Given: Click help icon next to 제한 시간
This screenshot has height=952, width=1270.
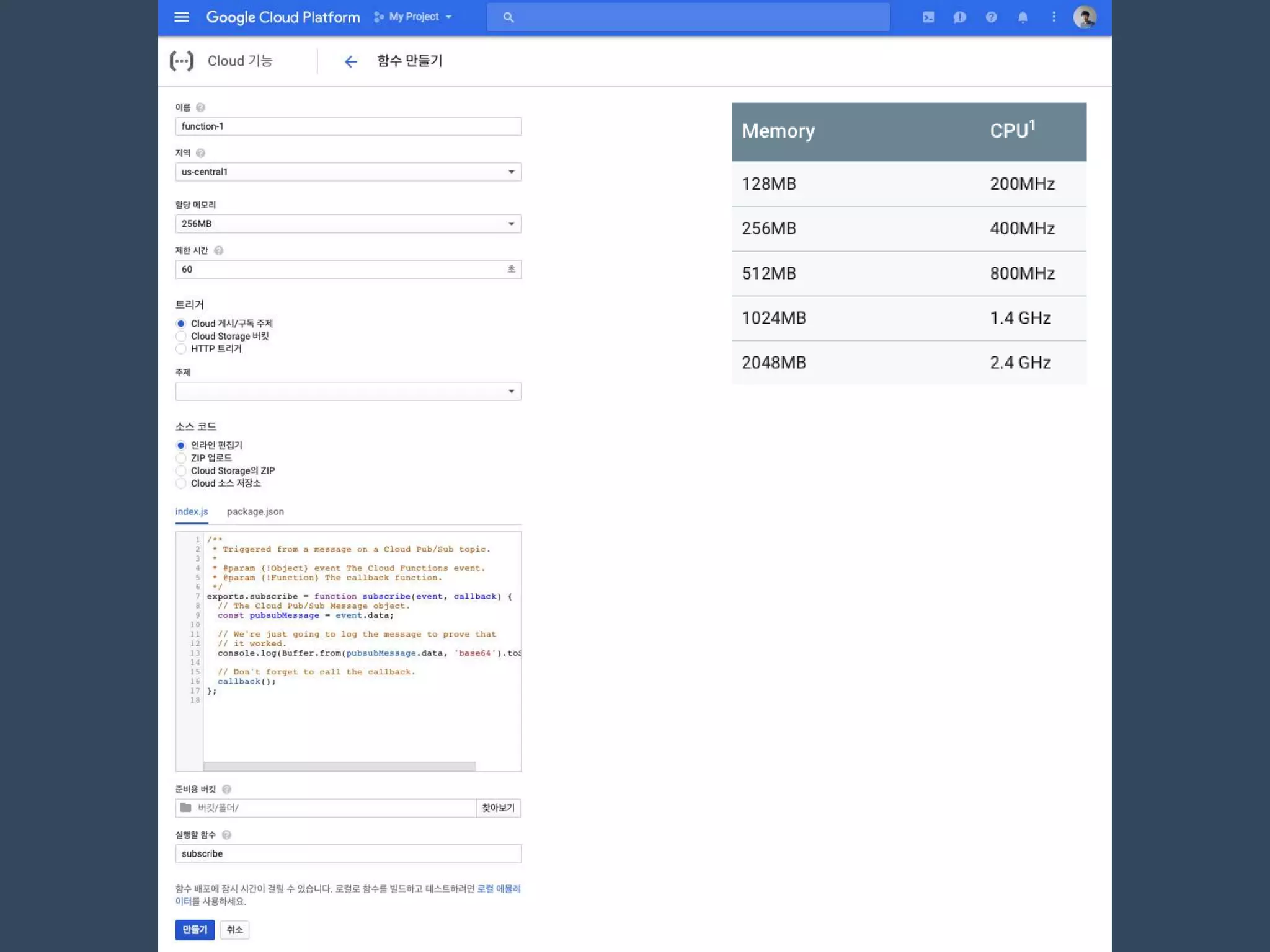Looking at the screenshot, I should coord(218,251).
